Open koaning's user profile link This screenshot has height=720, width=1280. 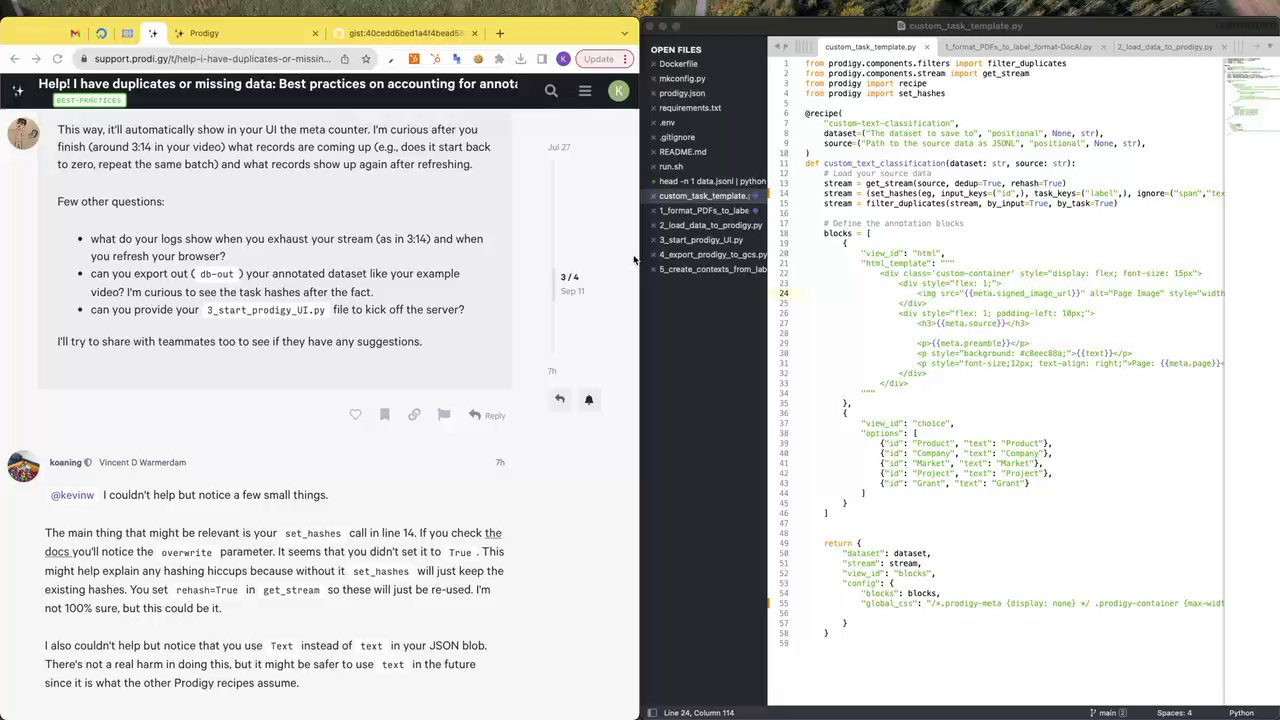click(65, 462)
